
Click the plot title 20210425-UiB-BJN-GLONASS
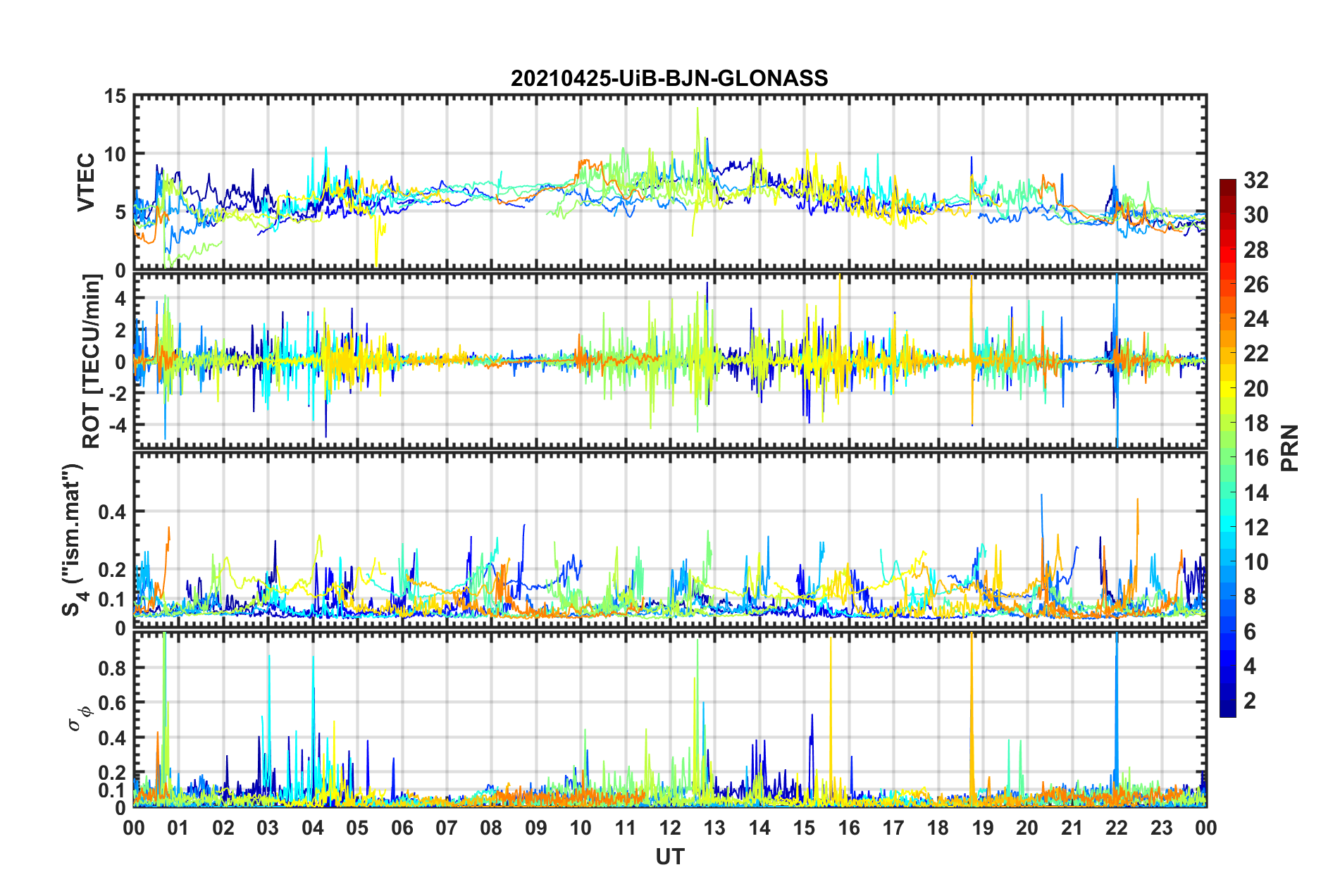pyautogui.click(x=669, y=78)
